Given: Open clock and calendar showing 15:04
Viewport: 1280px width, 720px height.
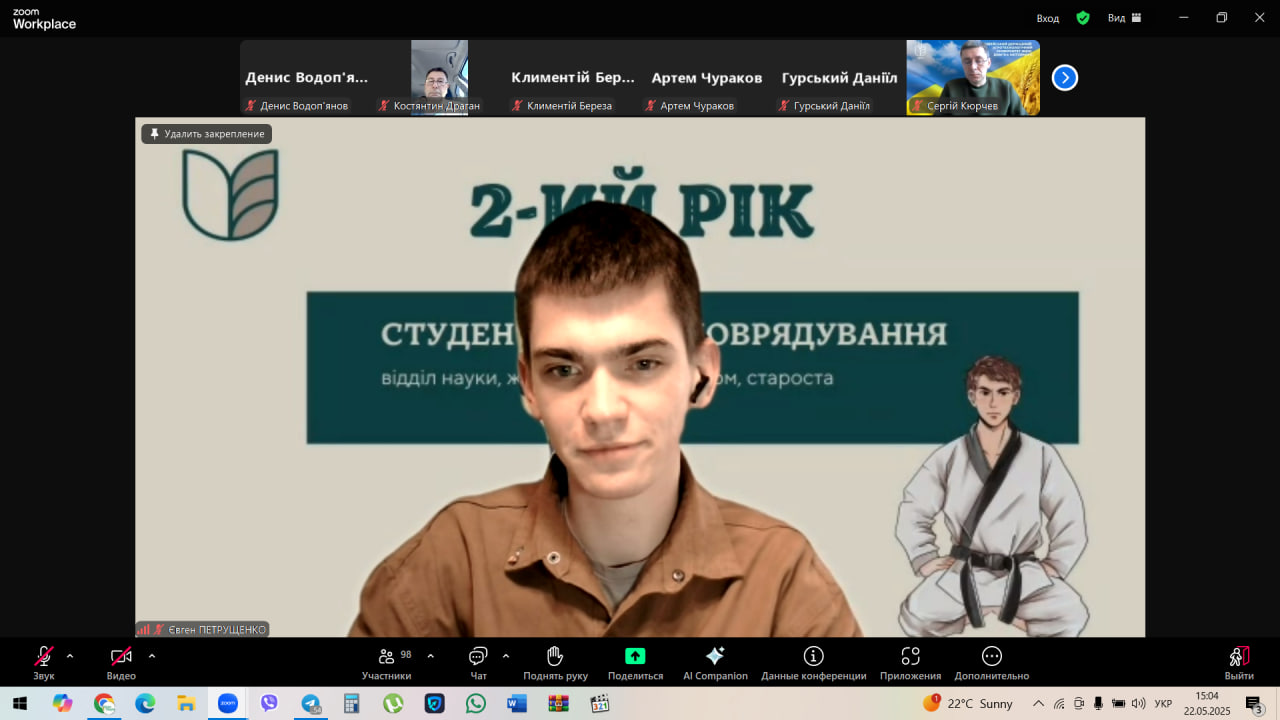Looking at the screenshot, I should (1207, 703).
